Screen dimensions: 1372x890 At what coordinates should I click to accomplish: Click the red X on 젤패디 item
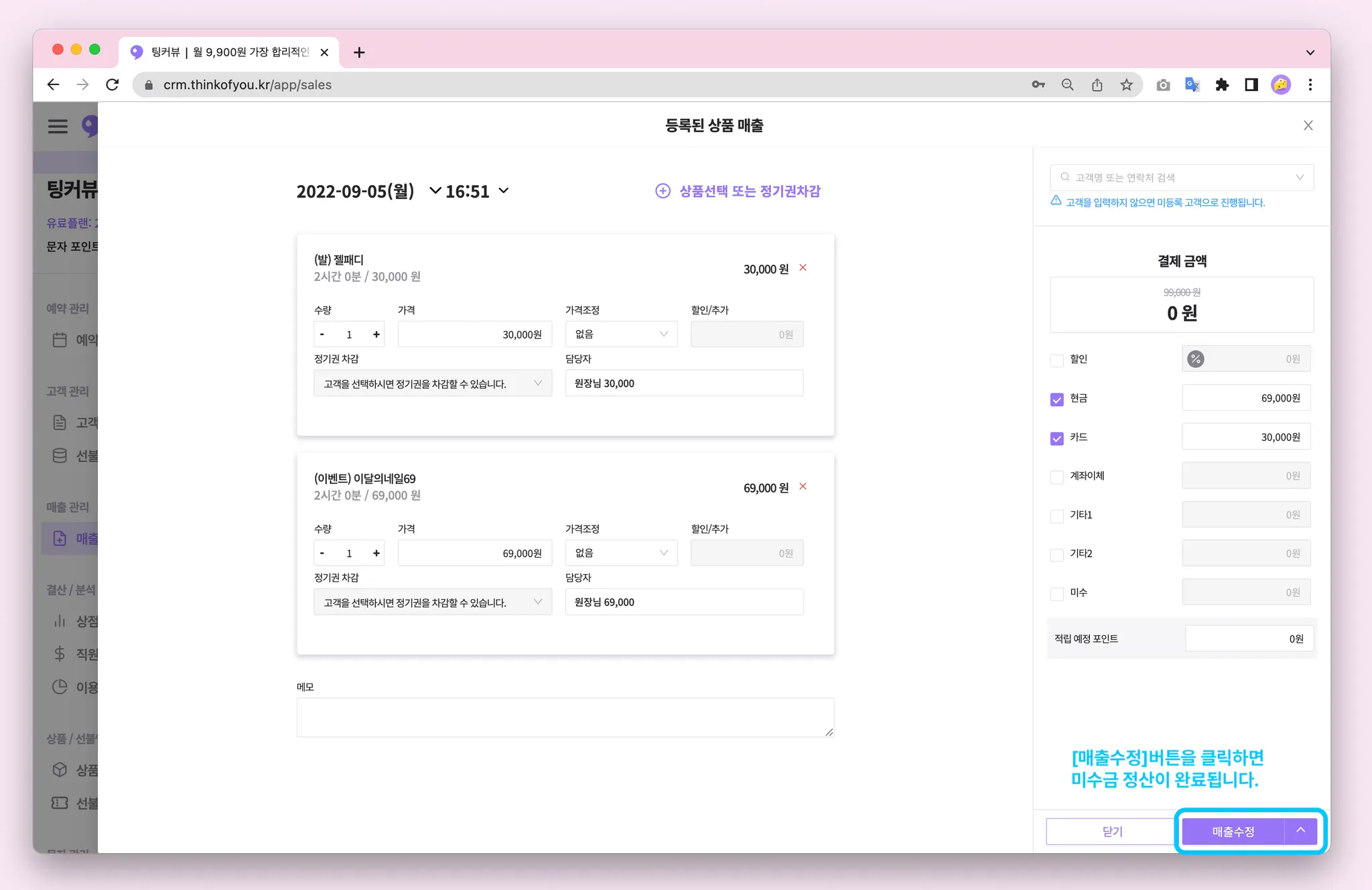coord(803,268)
